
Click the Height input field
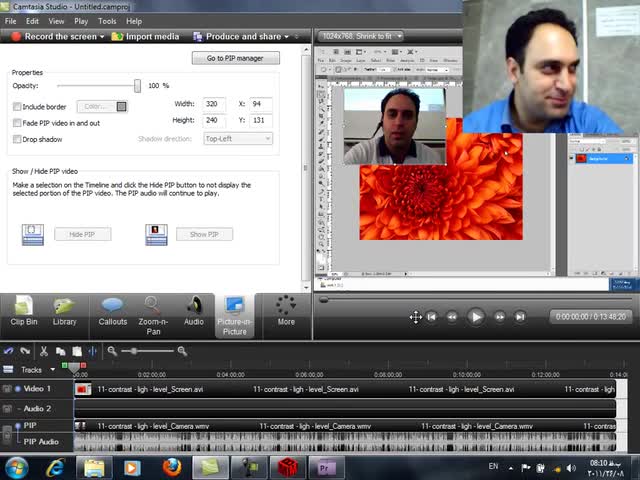point(214,120)
